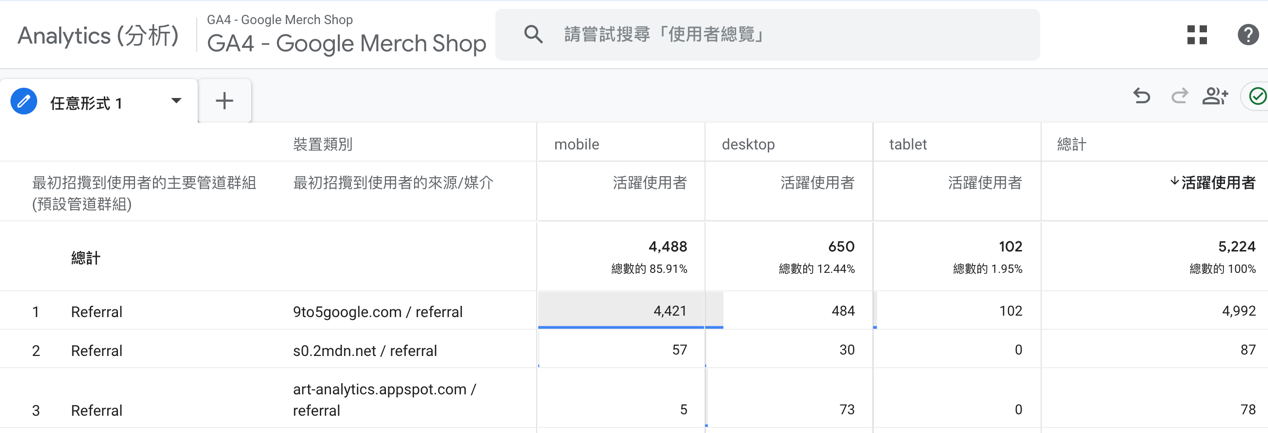Click 活躍使用者 header under tablet
This screenshot has height=433, width=1268.
click(x=985, y=183)
